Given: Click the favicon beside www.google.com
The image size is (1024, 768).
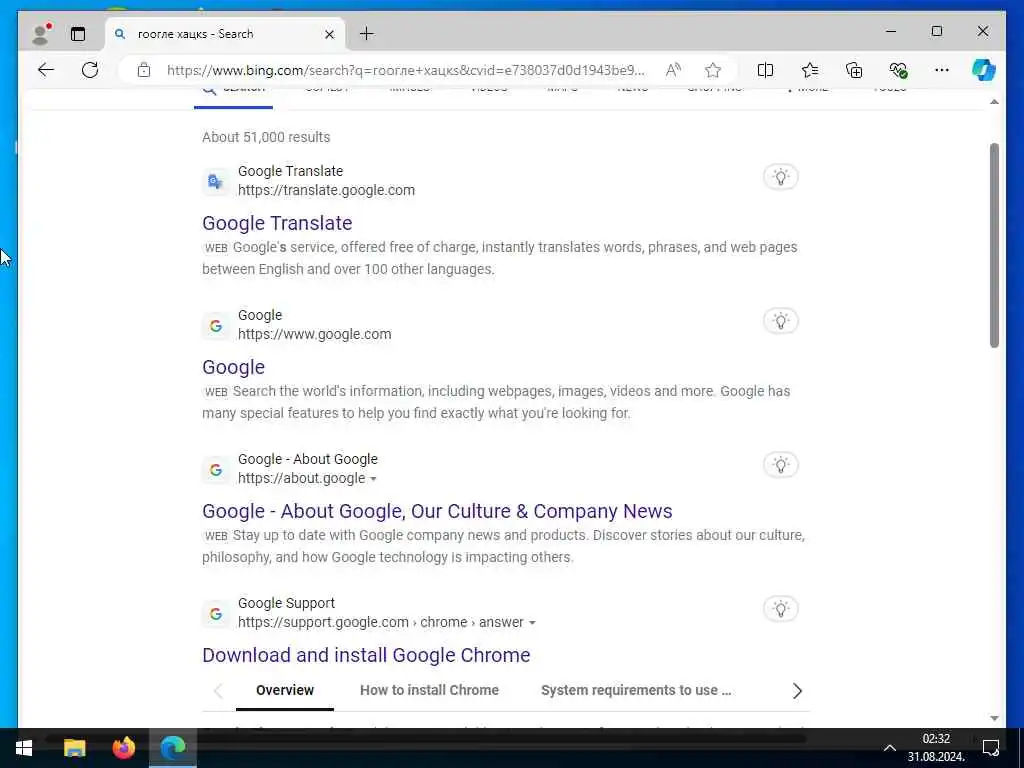Looking at the screenshot, I should [x=216, y=325].
